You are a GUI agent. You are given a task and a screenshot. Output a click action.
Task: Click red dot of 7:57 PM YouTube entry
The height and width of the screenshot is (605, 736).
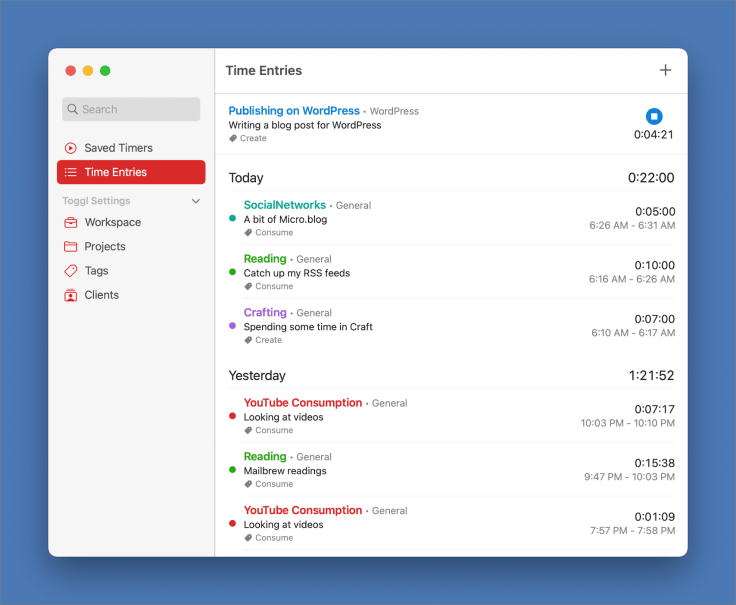click(232, 523)
